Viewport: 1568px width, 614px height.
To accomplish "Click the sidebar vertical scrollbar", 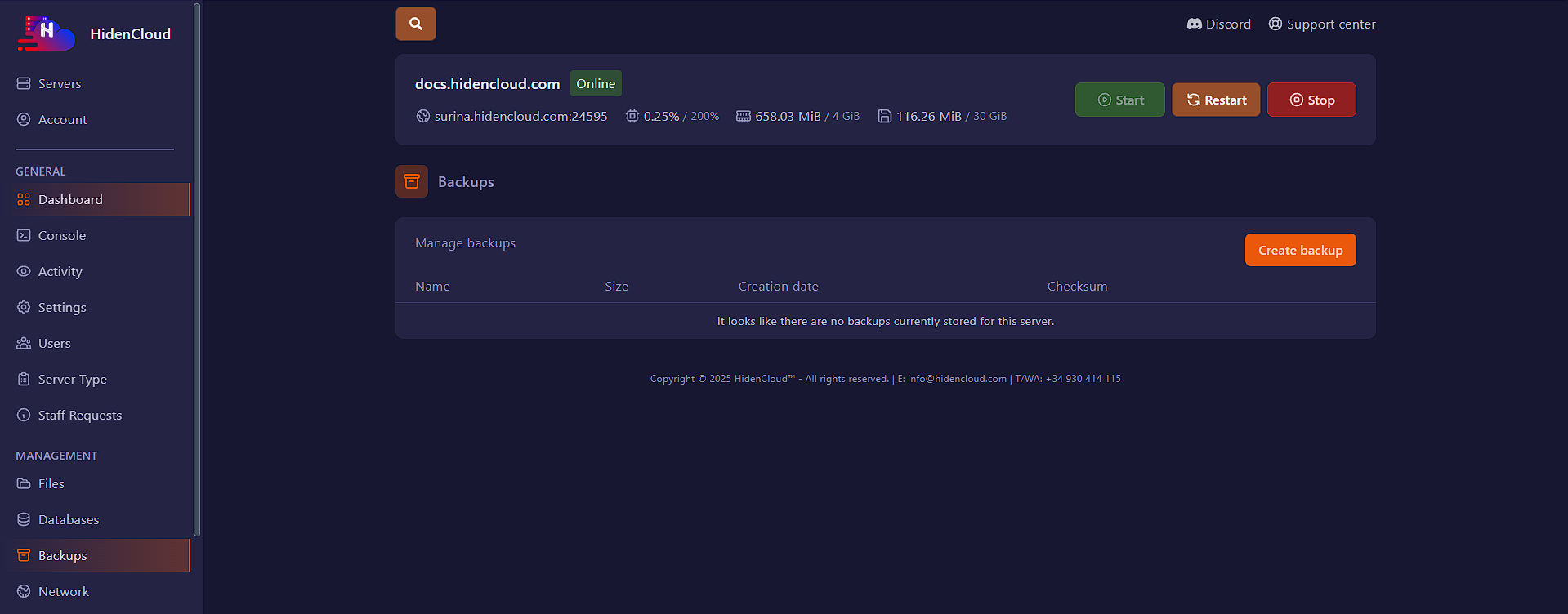I will coord(196,269).
